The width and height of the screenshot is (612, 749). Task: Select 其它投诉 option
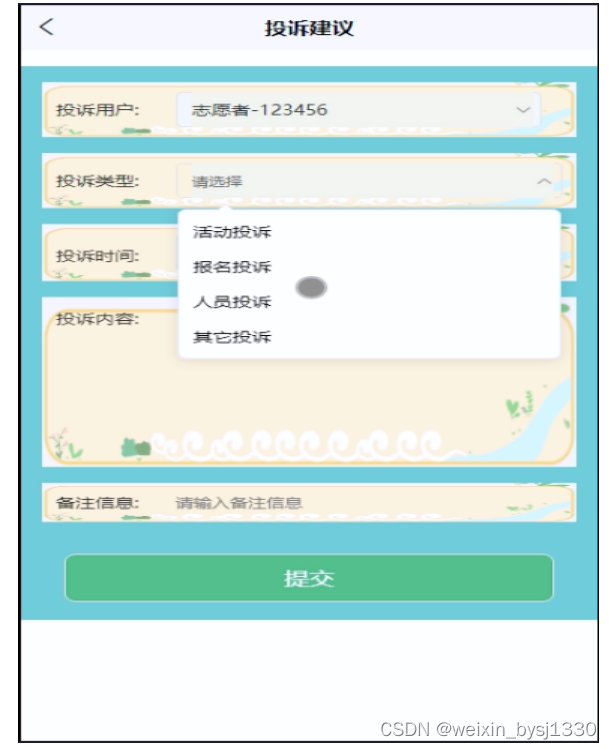tap(232, 337)
